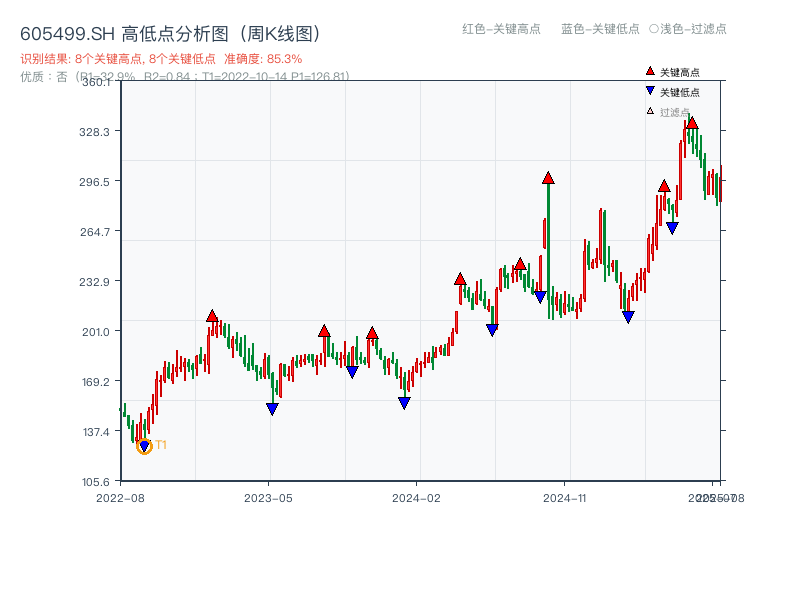Click the 2022-08 x-axis label
The height and width of the screenshot is (600, 800).
pos(120,498)
